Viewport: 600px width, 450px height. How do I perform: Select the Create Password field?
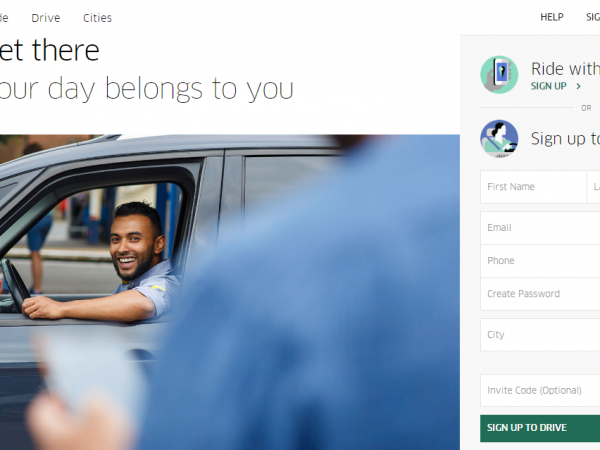540,294
